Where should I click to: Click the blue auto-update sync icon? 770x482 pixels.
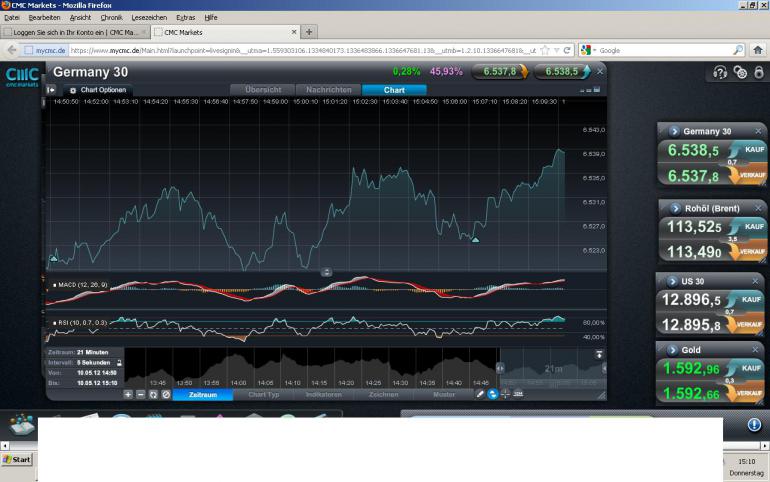[x=493, y=394]
